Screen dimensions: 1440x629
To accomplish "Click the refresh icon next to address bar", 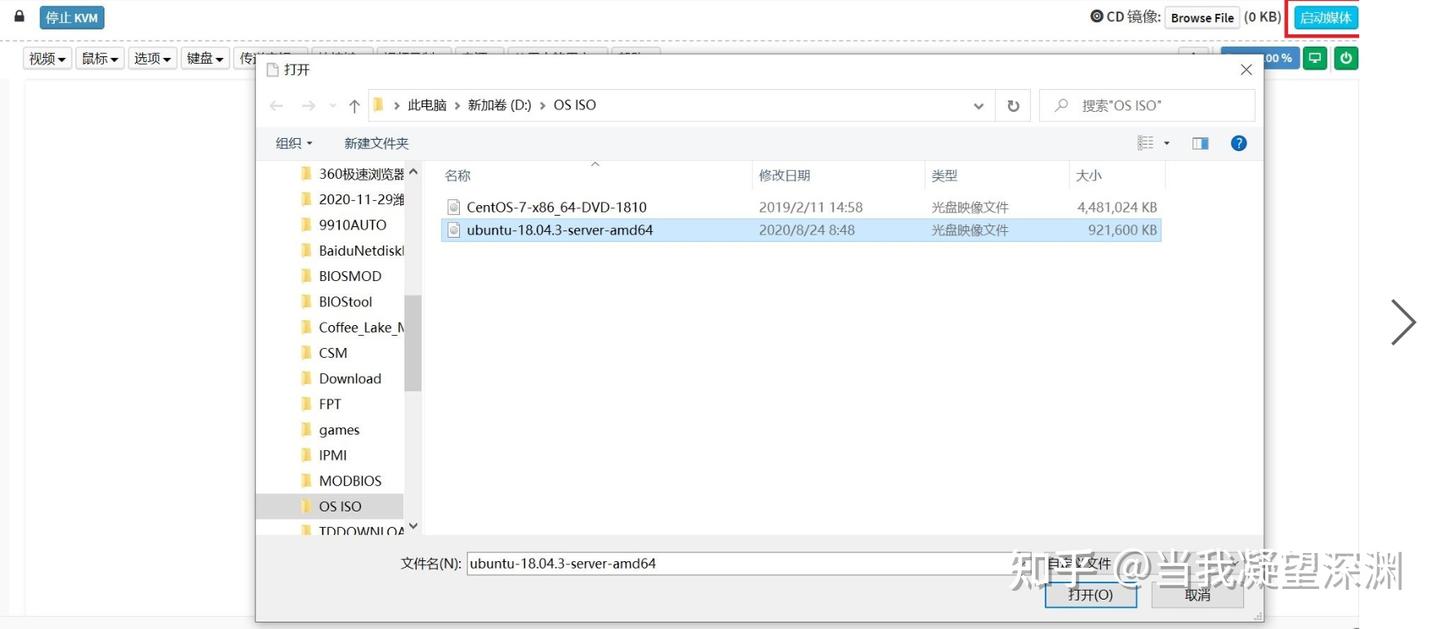I will click(x=1012, y=105).
